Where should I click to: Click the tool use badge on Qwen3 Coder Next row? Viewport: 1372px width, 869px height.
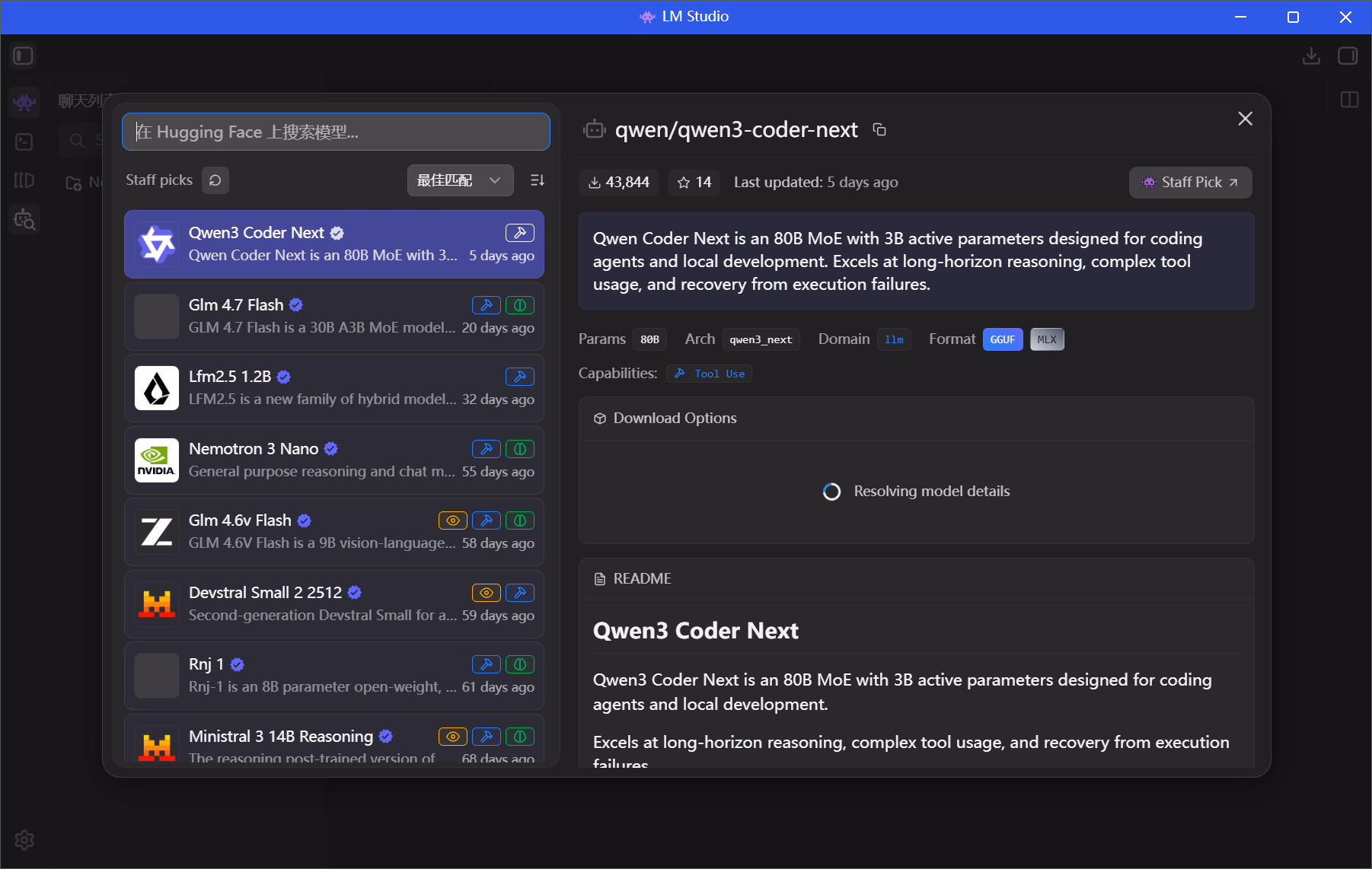520,233
